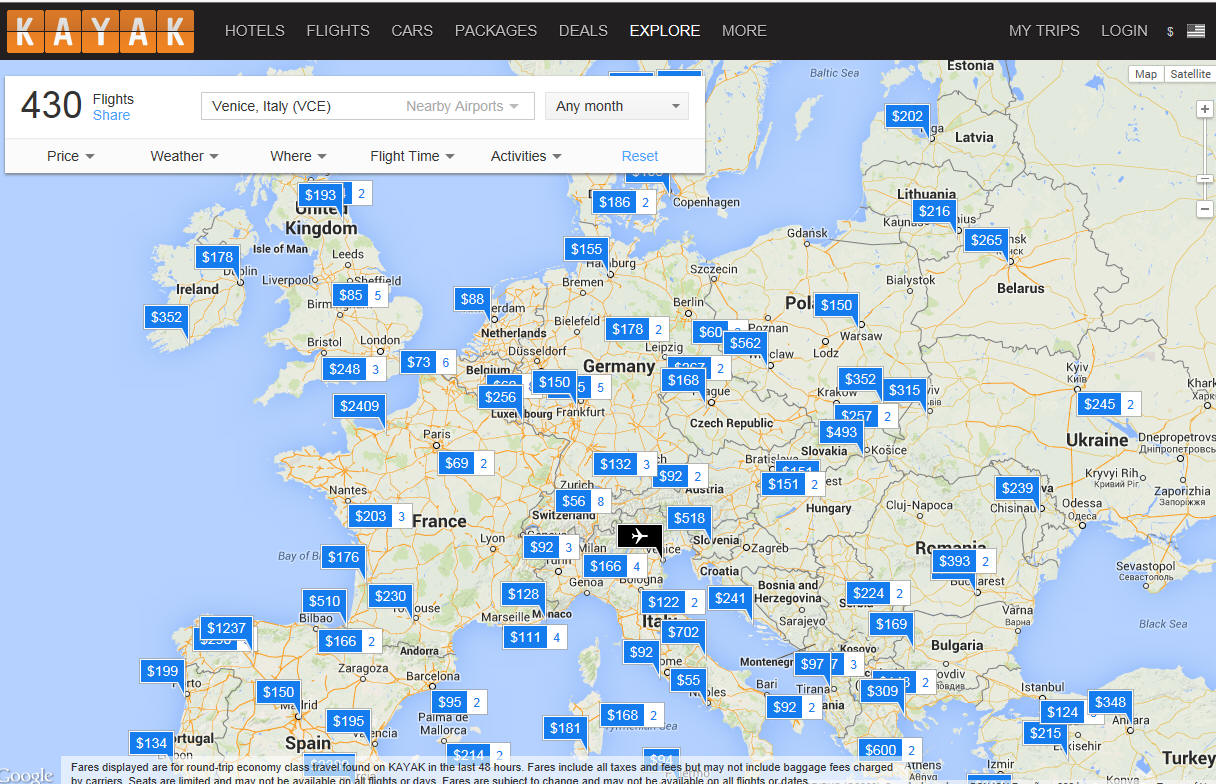
Task: Select the $176 fare marker by Bay of Biscay
Action: click(343, 557)
